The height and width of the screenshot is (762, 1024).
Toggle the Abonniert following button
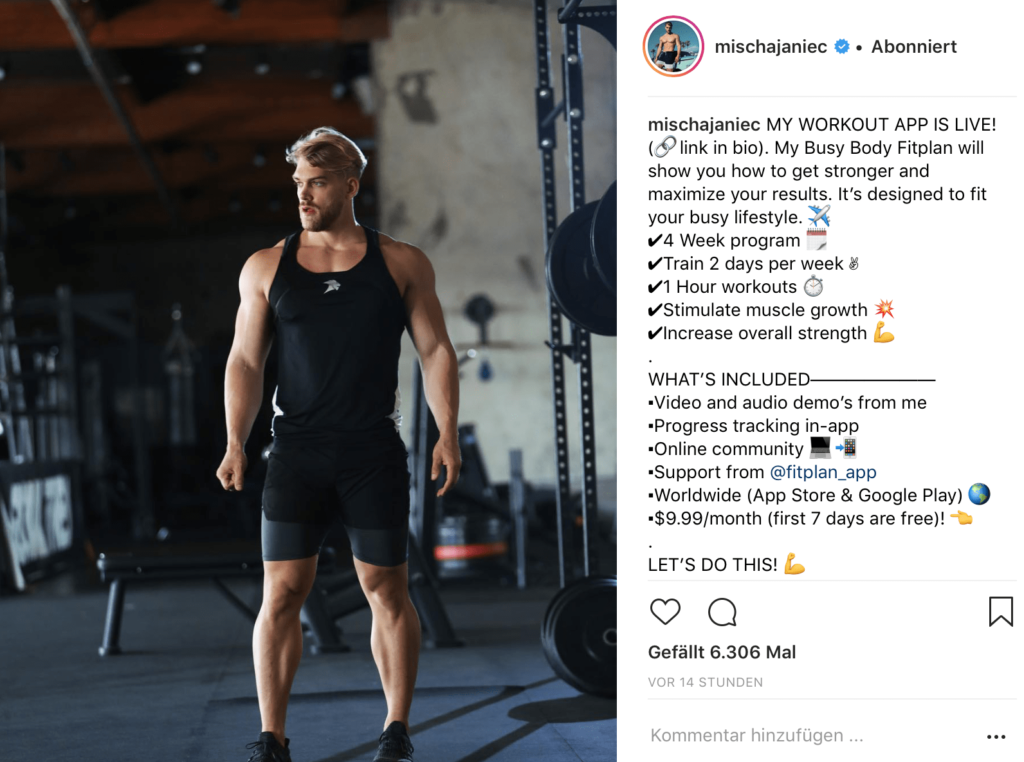(914, 46)
